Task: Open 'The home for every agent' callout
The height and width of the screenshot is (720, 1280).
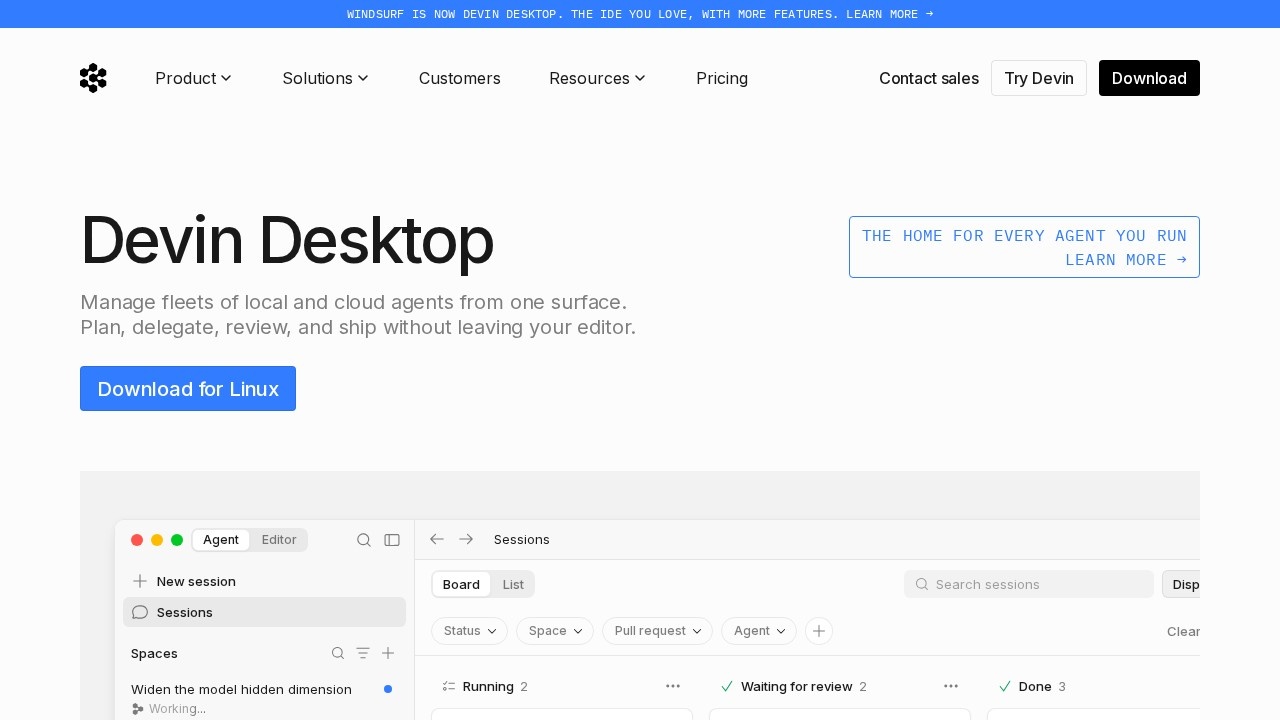Action: [1024, 247]
